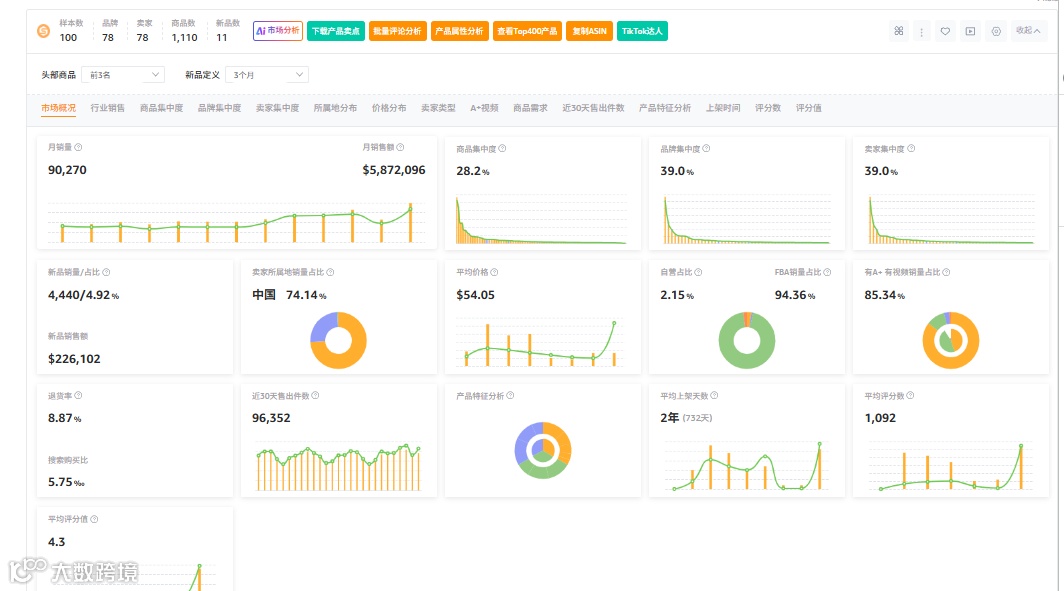Click the Ai 市场分析 button
This screenshot has width=1064, height=591.
tap(278, 31)
